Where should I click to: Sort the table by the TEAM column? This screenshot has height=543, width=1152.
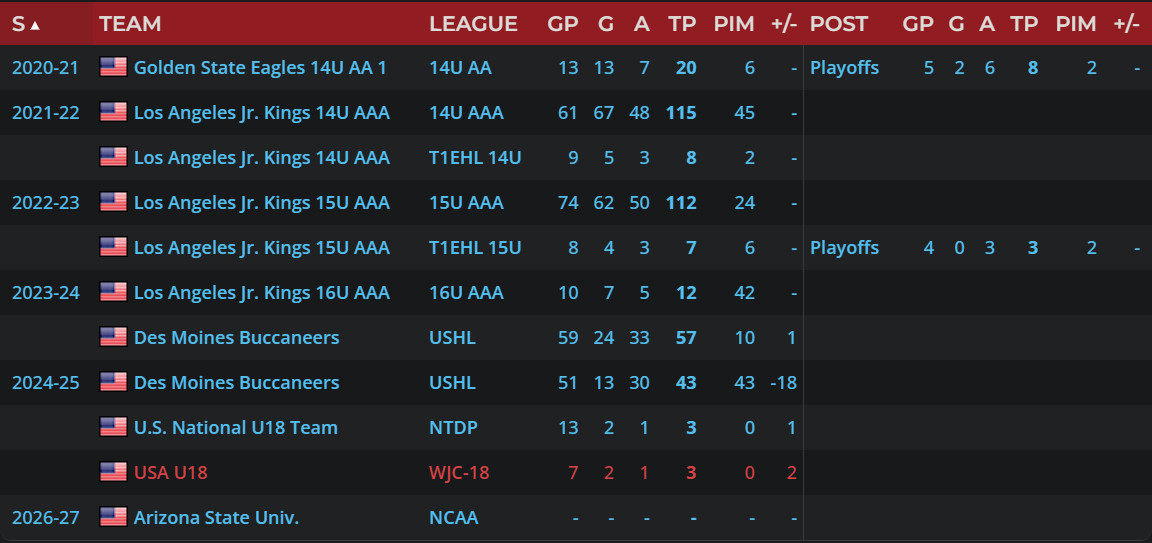pyautogui.click(x=130, y=24)
